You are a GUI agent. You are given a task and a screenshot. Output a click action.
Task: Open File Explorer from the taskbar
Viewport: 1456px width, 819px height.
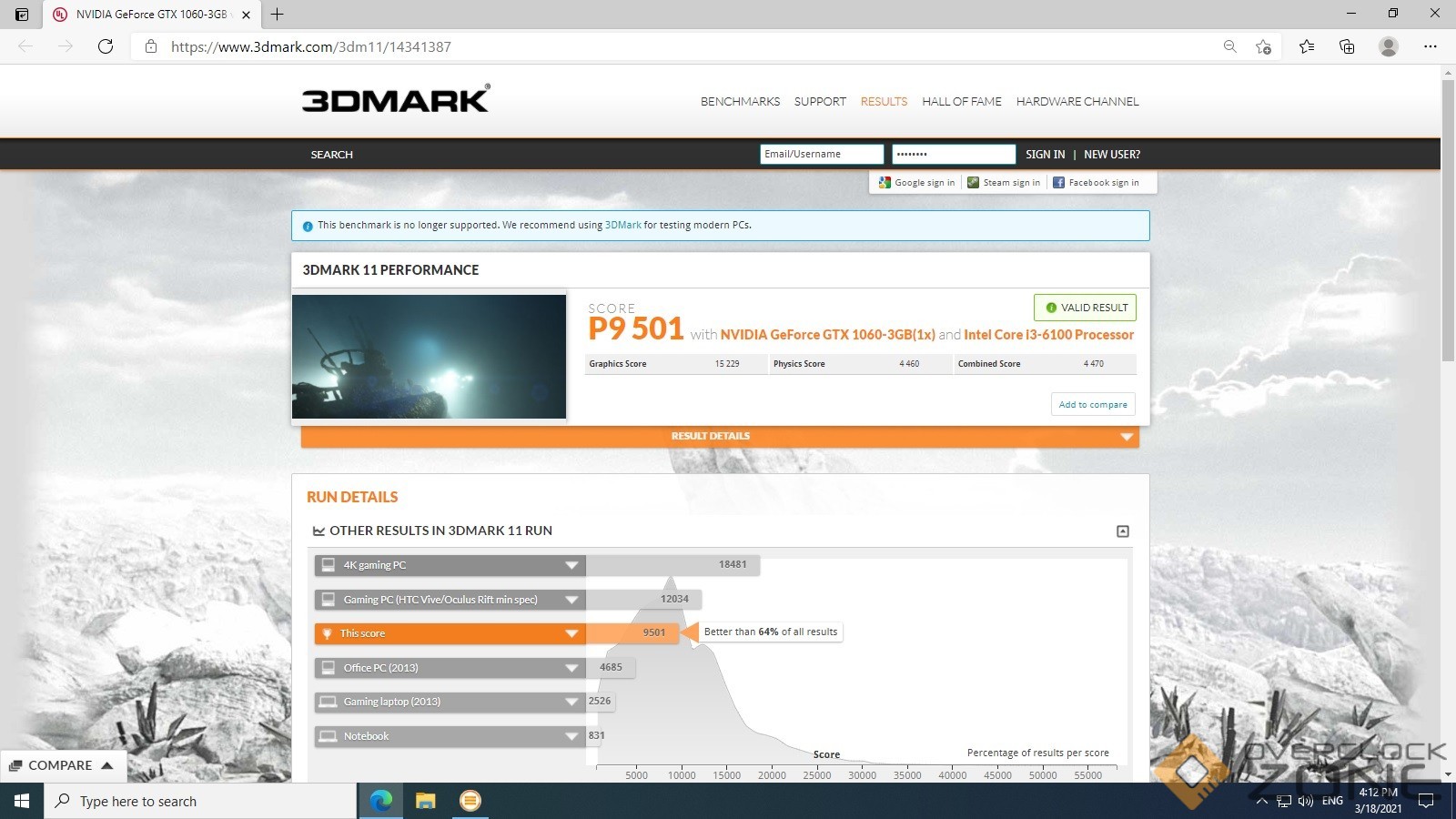[x=426, y=801]
